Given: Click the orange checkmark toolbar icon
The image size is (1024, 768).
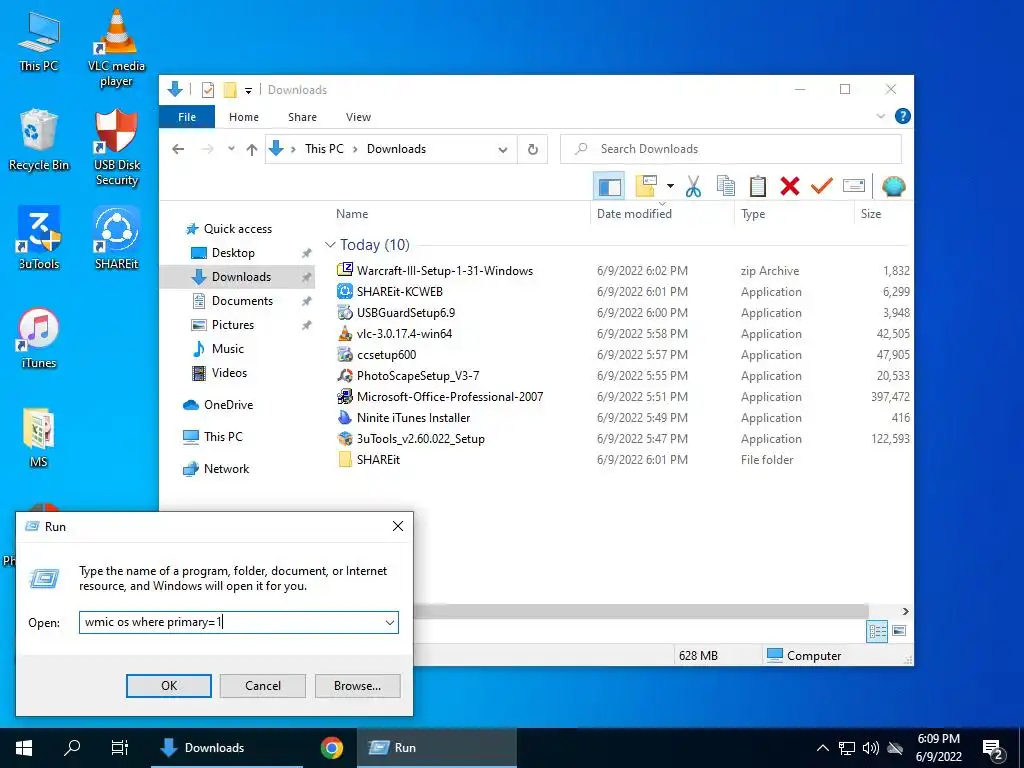Looking at the screenshot, I should [x=822, y=187].
